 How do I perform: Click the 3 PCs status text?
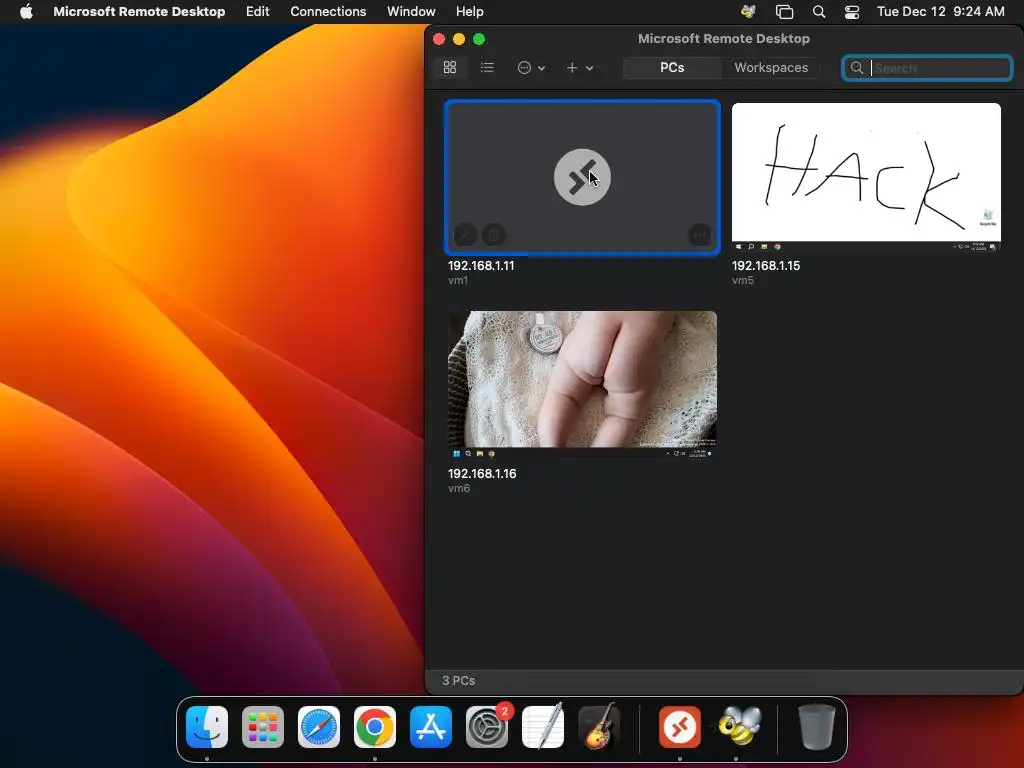coord(458,680)
